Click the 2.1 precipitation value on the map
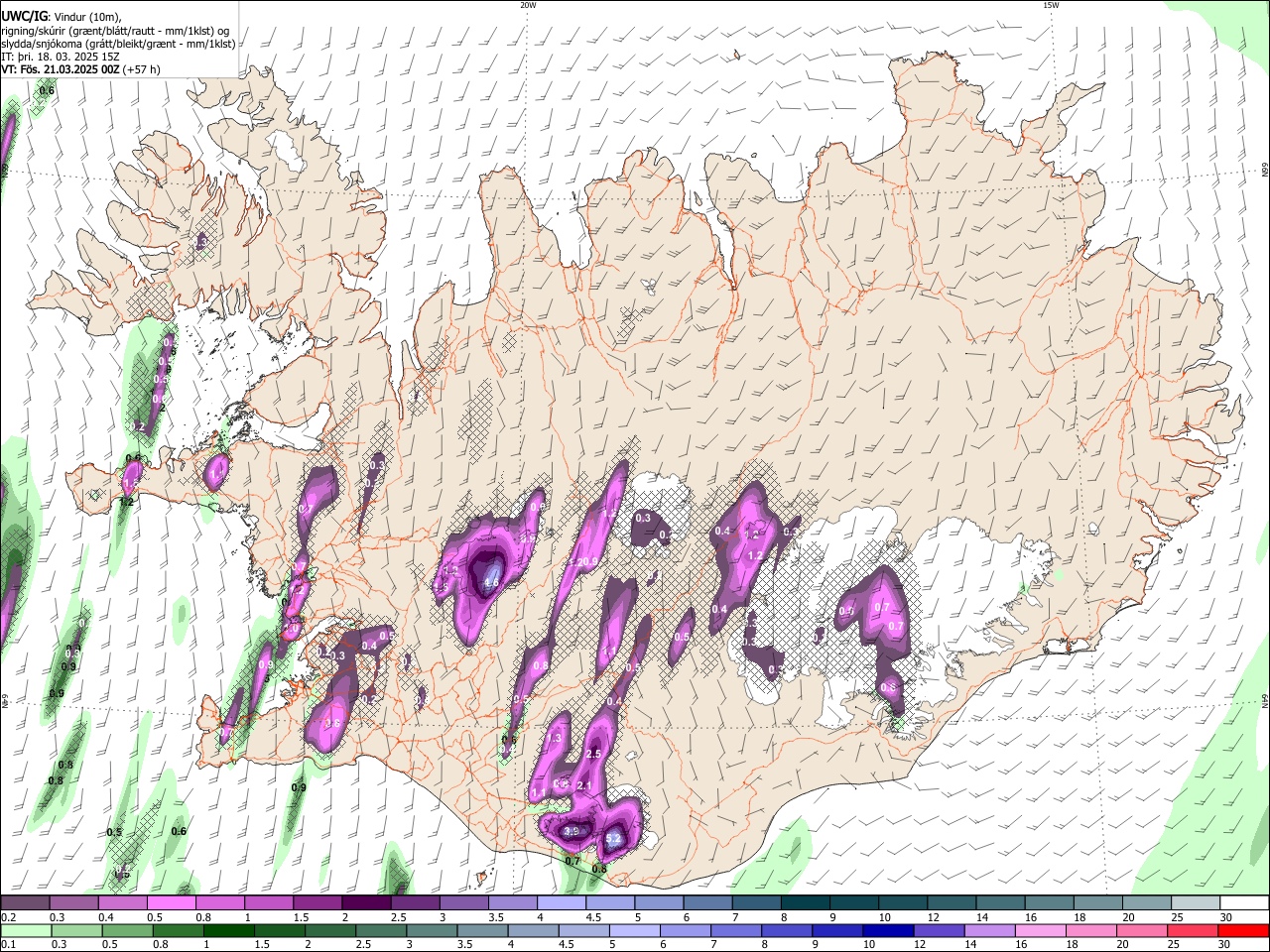 click(x=584, y=786)
